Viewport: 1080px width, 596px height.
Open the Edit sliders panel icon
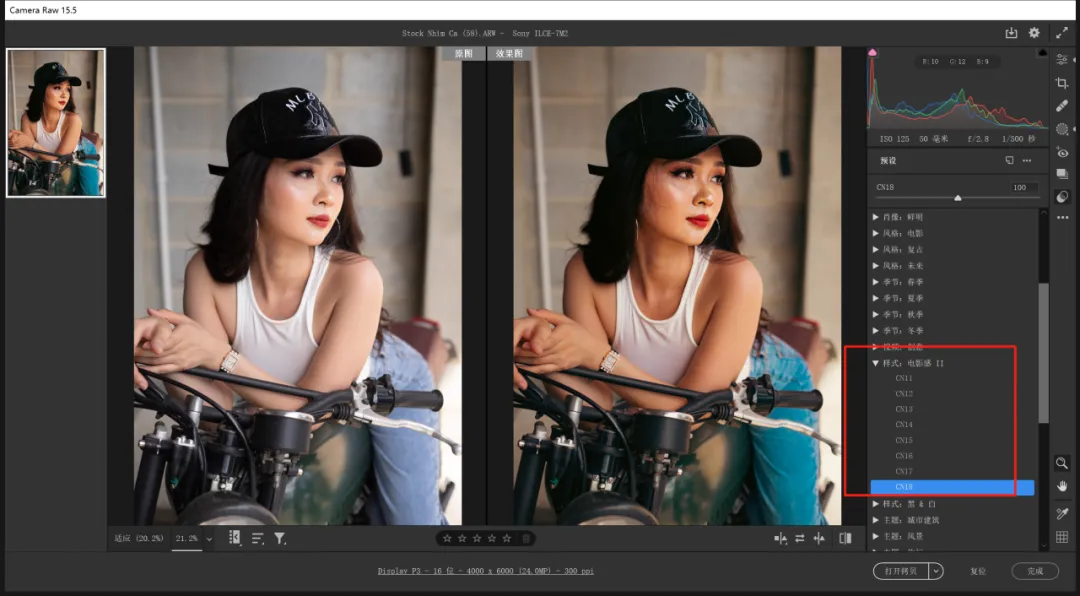pyautogui.click(x=1061, y=60)
